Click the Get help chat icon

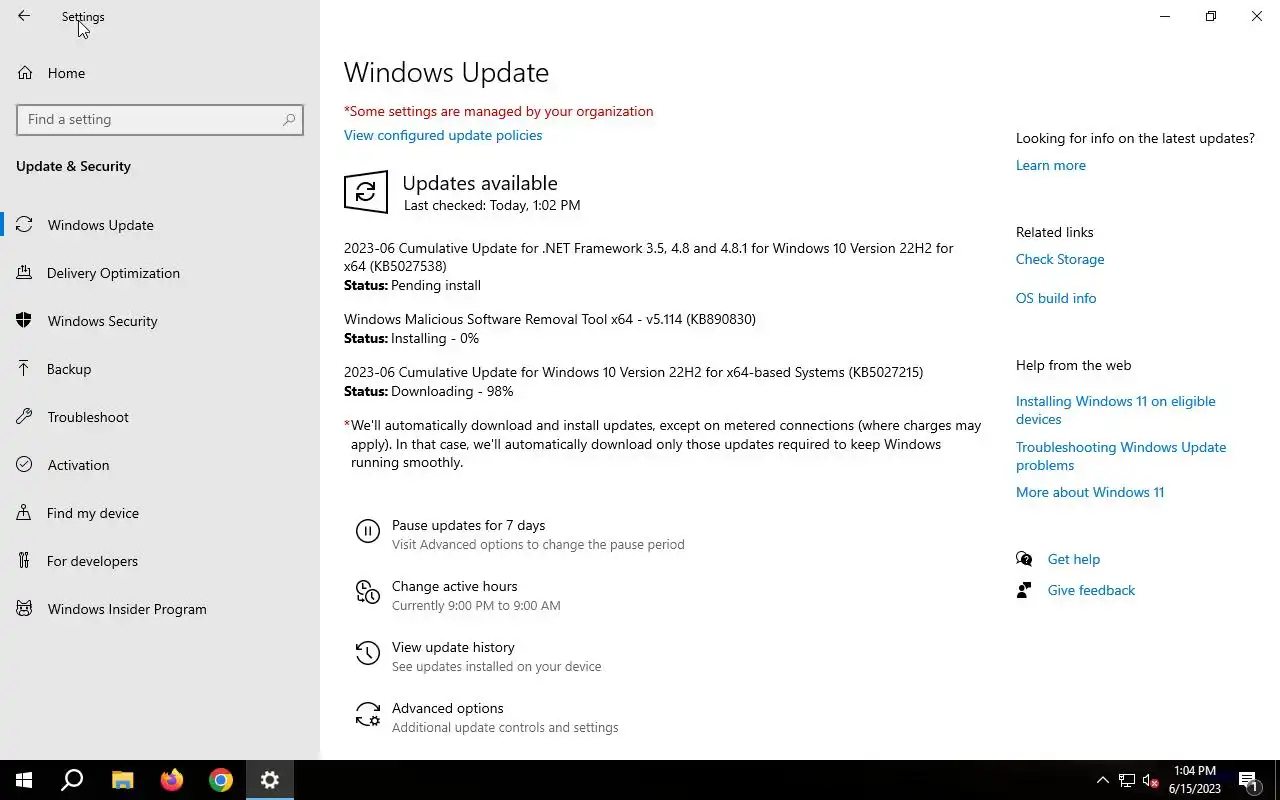pos(1024,559)
